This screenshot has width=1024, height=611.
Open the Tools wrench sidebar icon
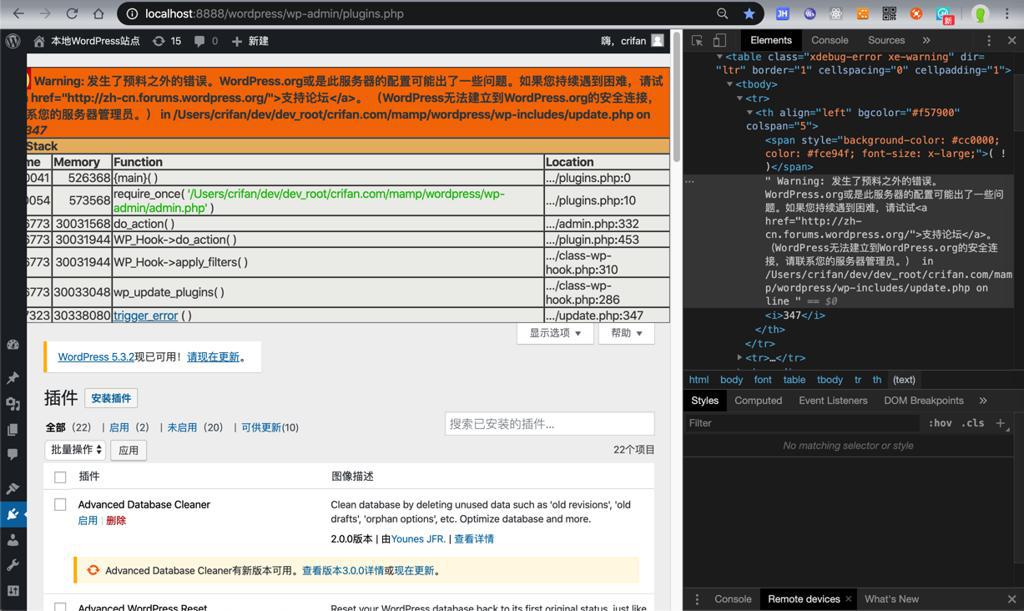click(x=13, y=565)
